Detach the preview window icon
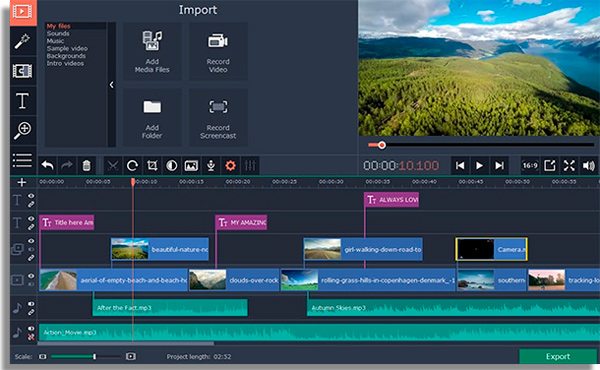600x370 pixels. coord(550,165)
